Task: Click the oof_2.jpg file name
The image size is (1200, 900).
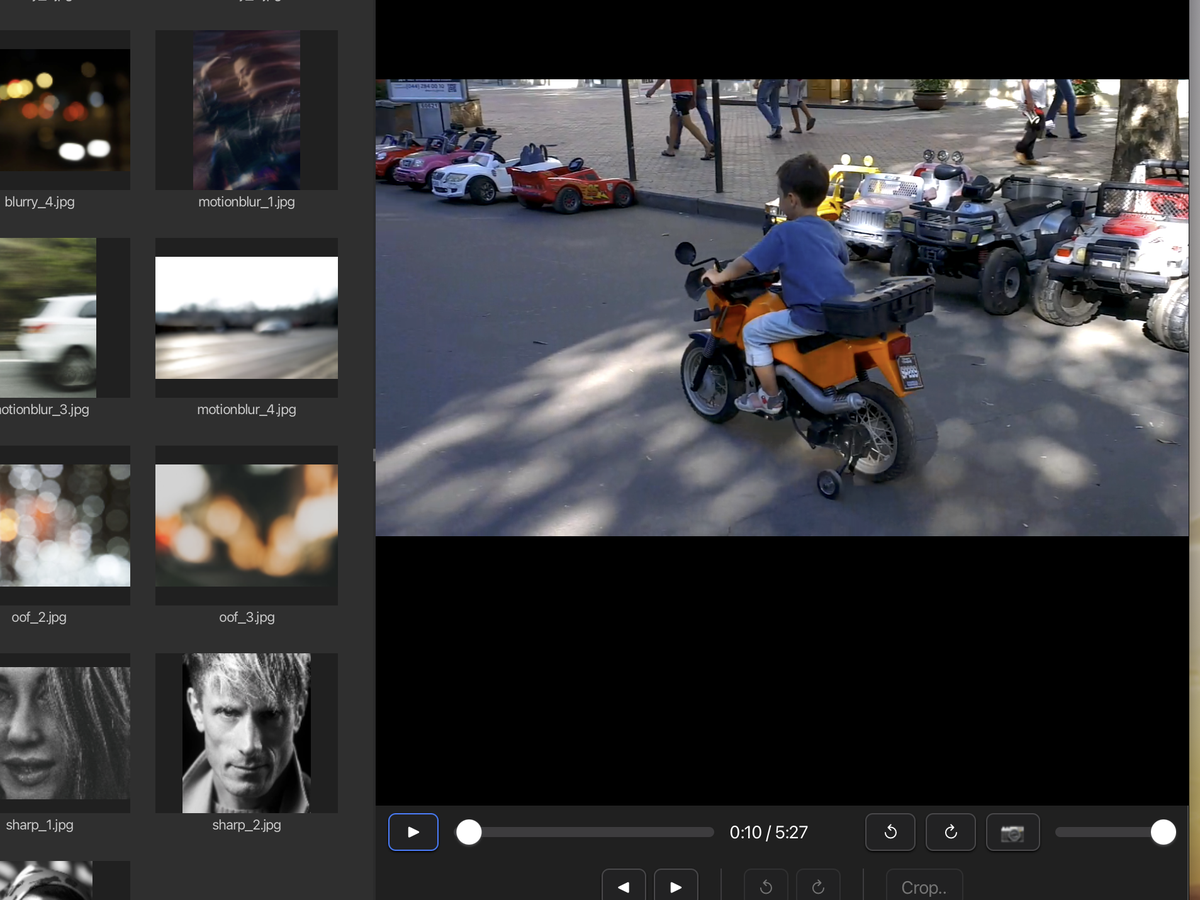Action: 39,618
